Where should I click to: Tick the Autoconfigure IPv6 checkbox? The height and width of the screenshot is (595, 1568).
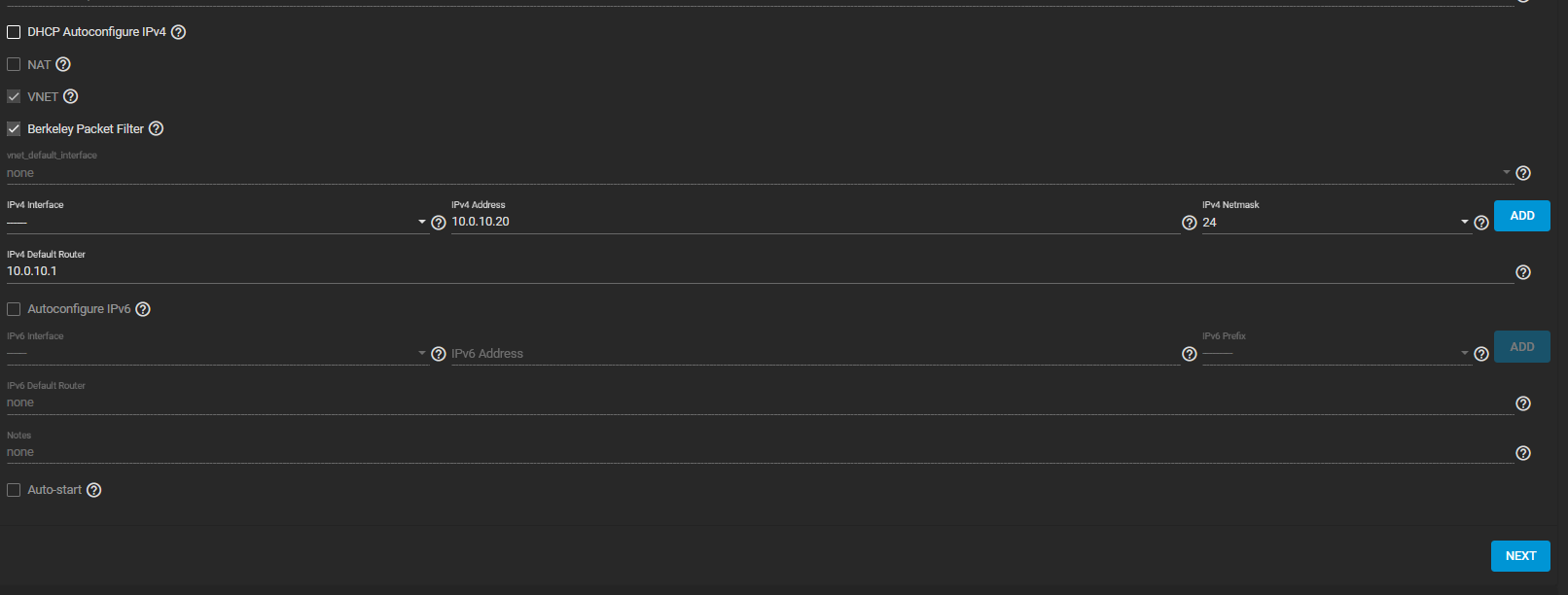coord(14,309)
